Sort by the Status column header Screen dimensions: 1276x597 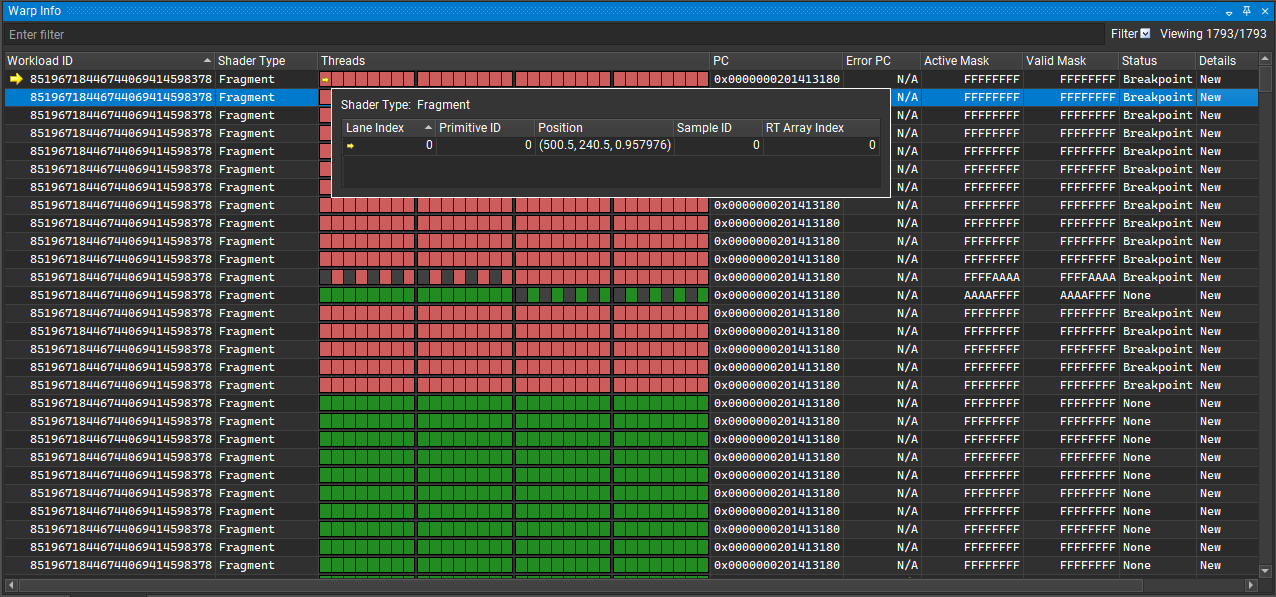(x=1140, y=60)
